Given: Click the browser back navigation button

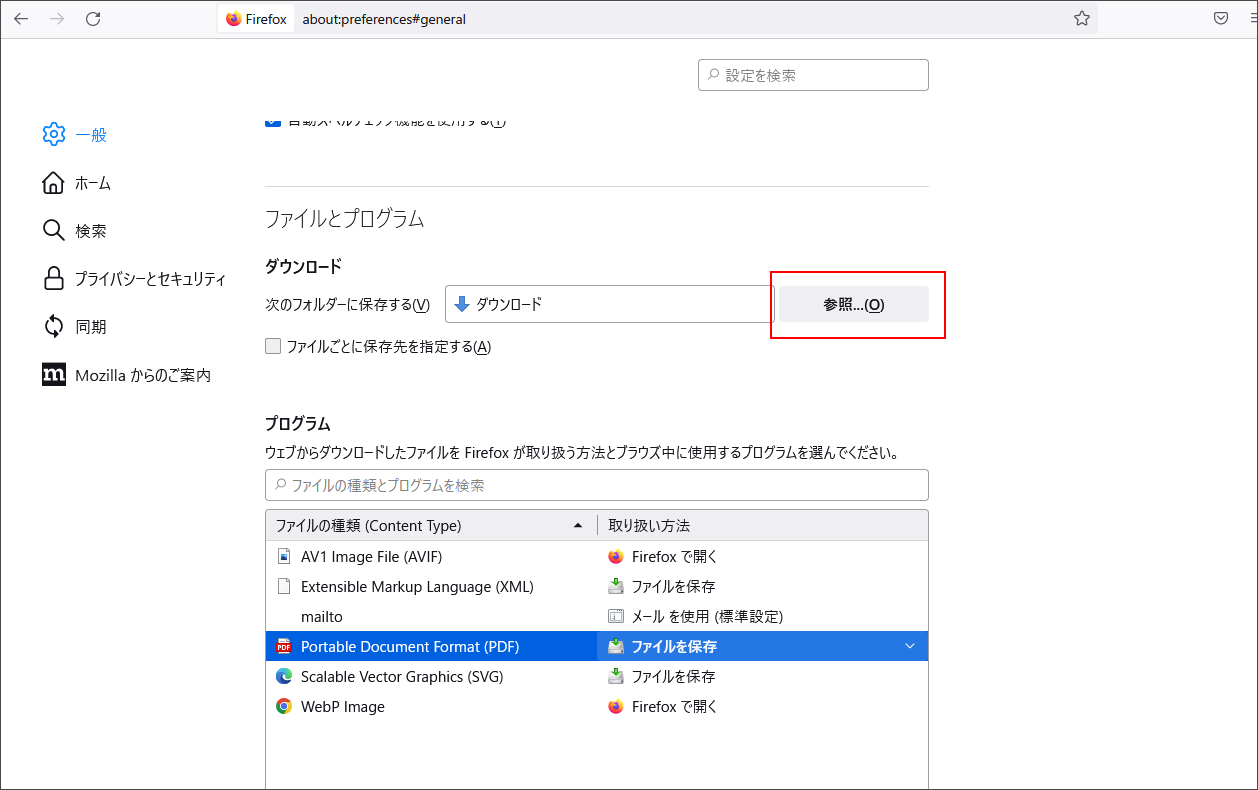Looking at the screenshot, I should click(21, 18).
